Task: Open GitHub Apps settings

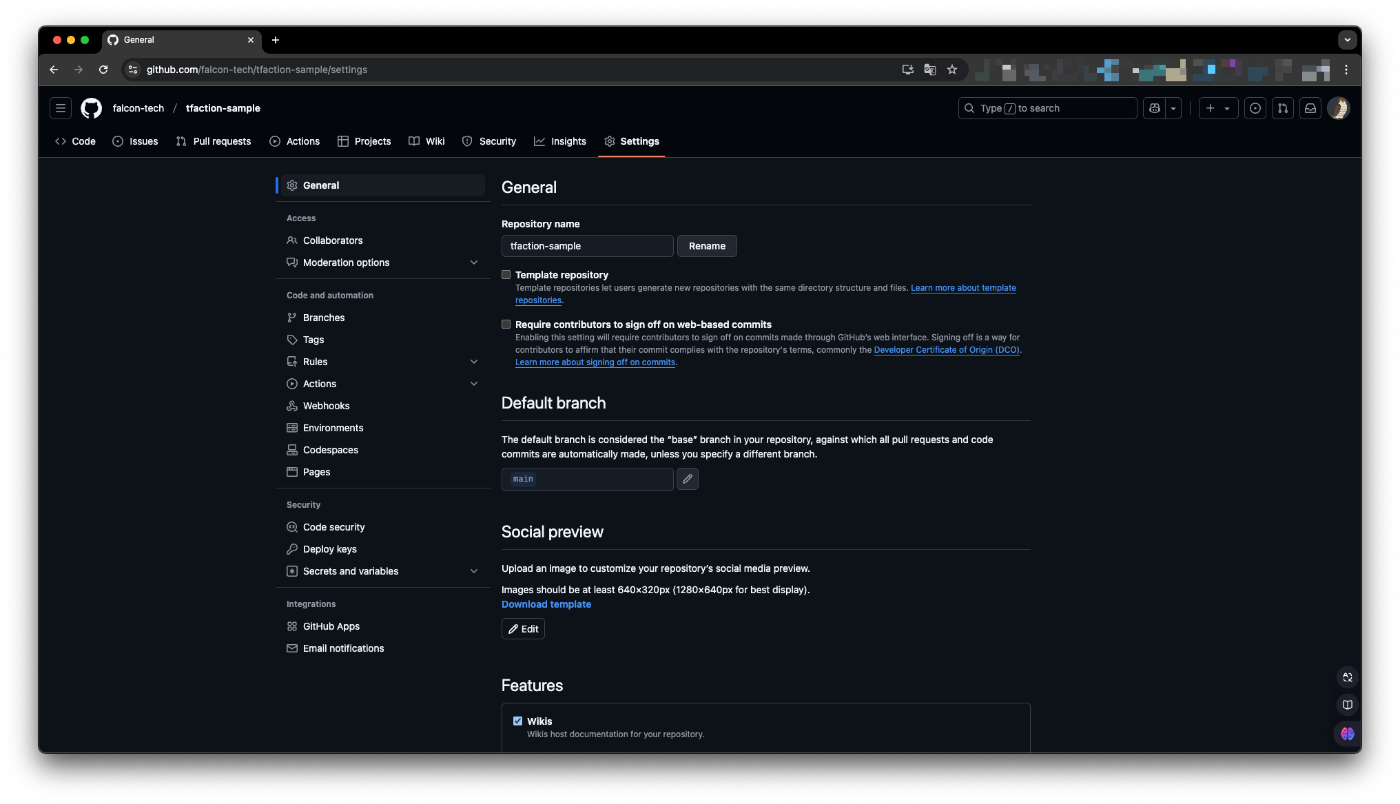Action: click(381, 625)
